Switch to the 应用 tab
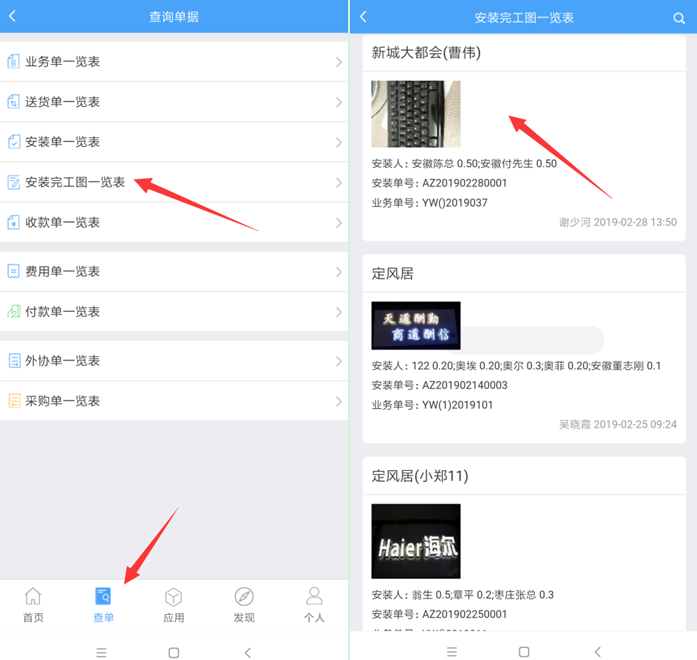 (x=173, y=604)
